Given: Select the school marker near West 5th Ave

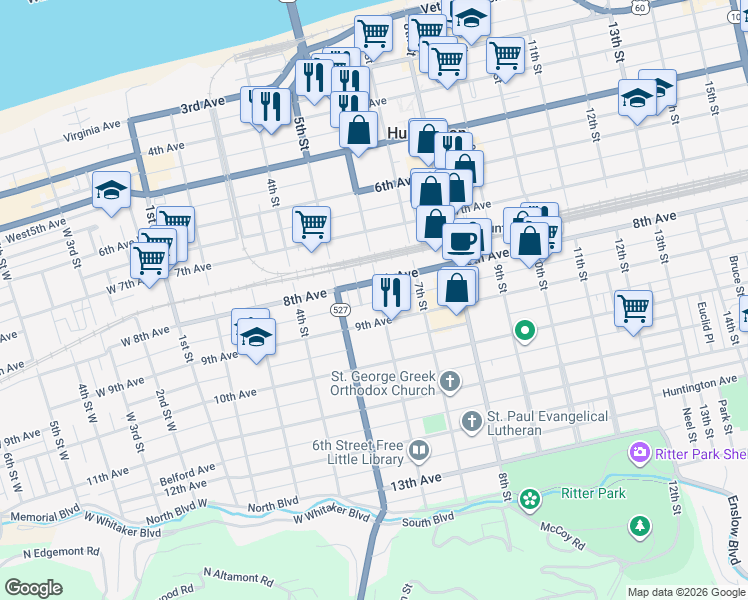Looking at the screenshot, I should click(111, 191).
